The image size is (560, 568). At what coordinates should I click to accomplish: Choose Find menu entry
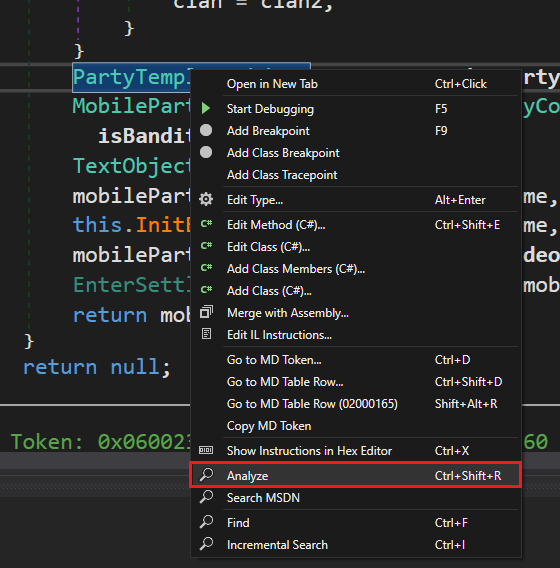click(356, 523)
